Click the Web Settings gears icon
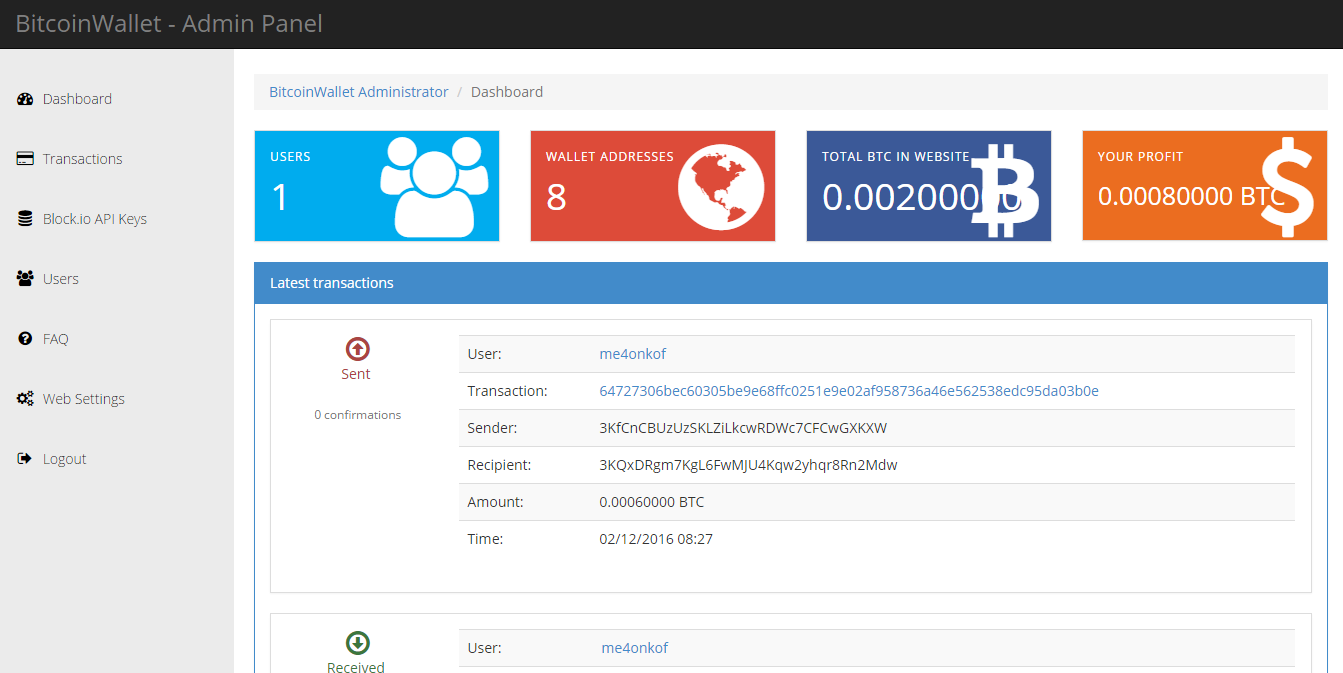 coord(25,399)
